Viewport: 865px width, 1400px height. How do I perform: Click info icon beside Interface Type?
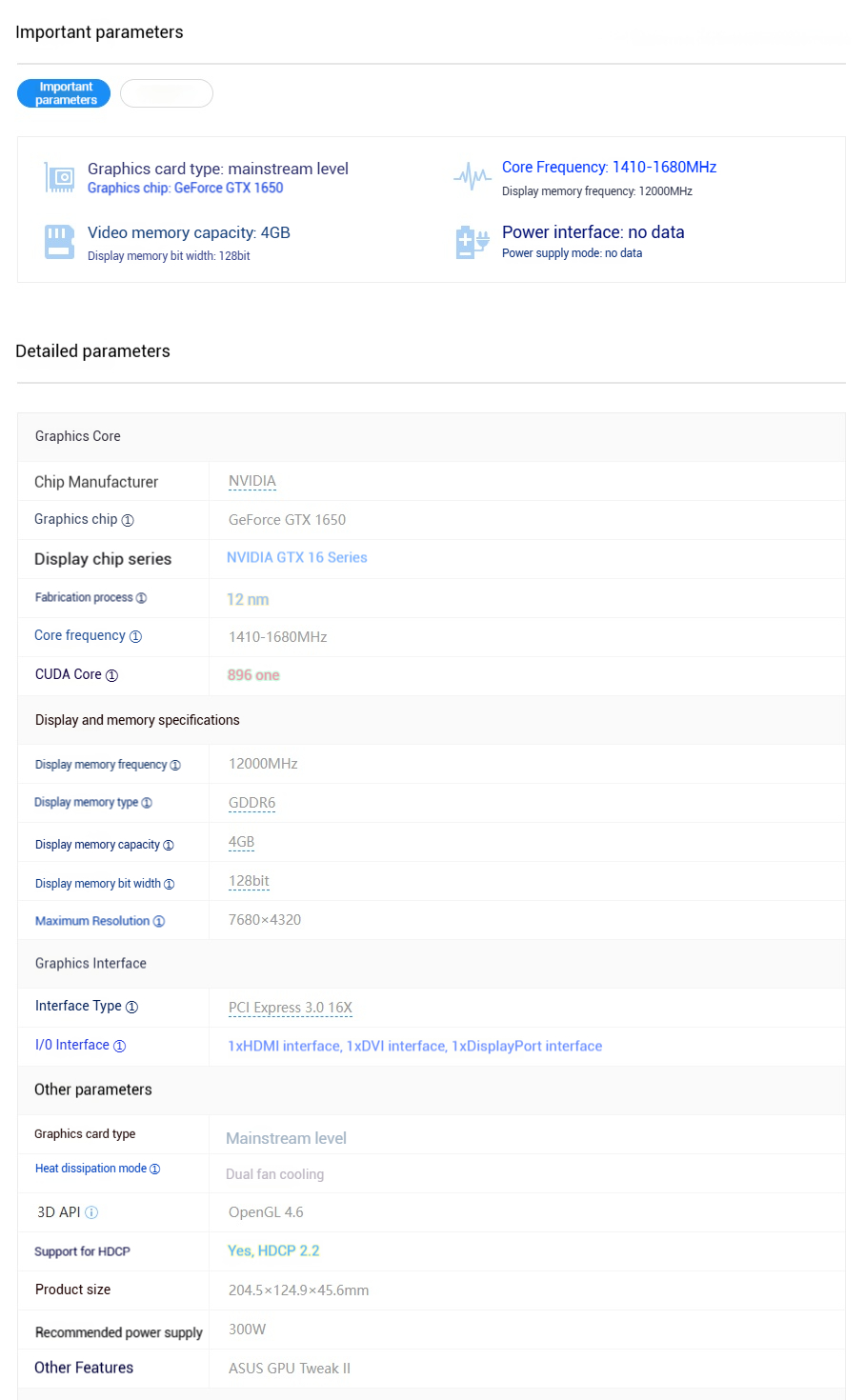(x=131, y=1007)
